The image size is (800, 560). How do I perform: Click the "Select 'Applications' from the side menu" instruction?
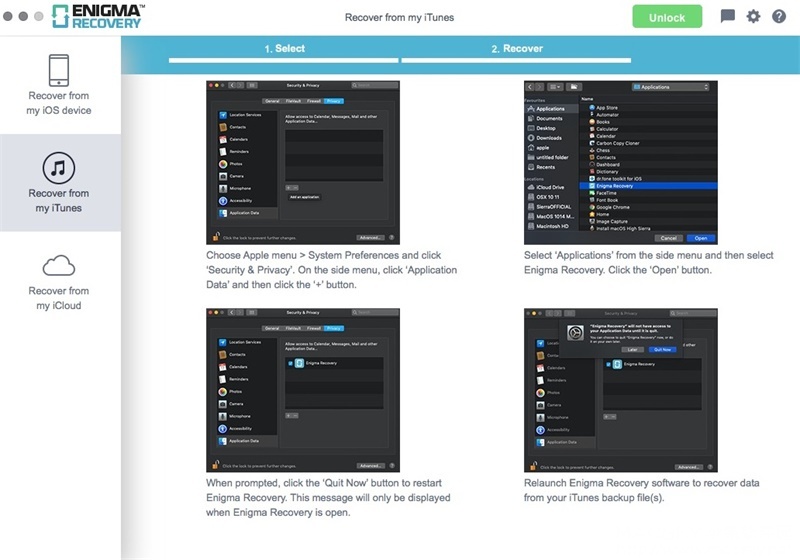pos(648,263)
